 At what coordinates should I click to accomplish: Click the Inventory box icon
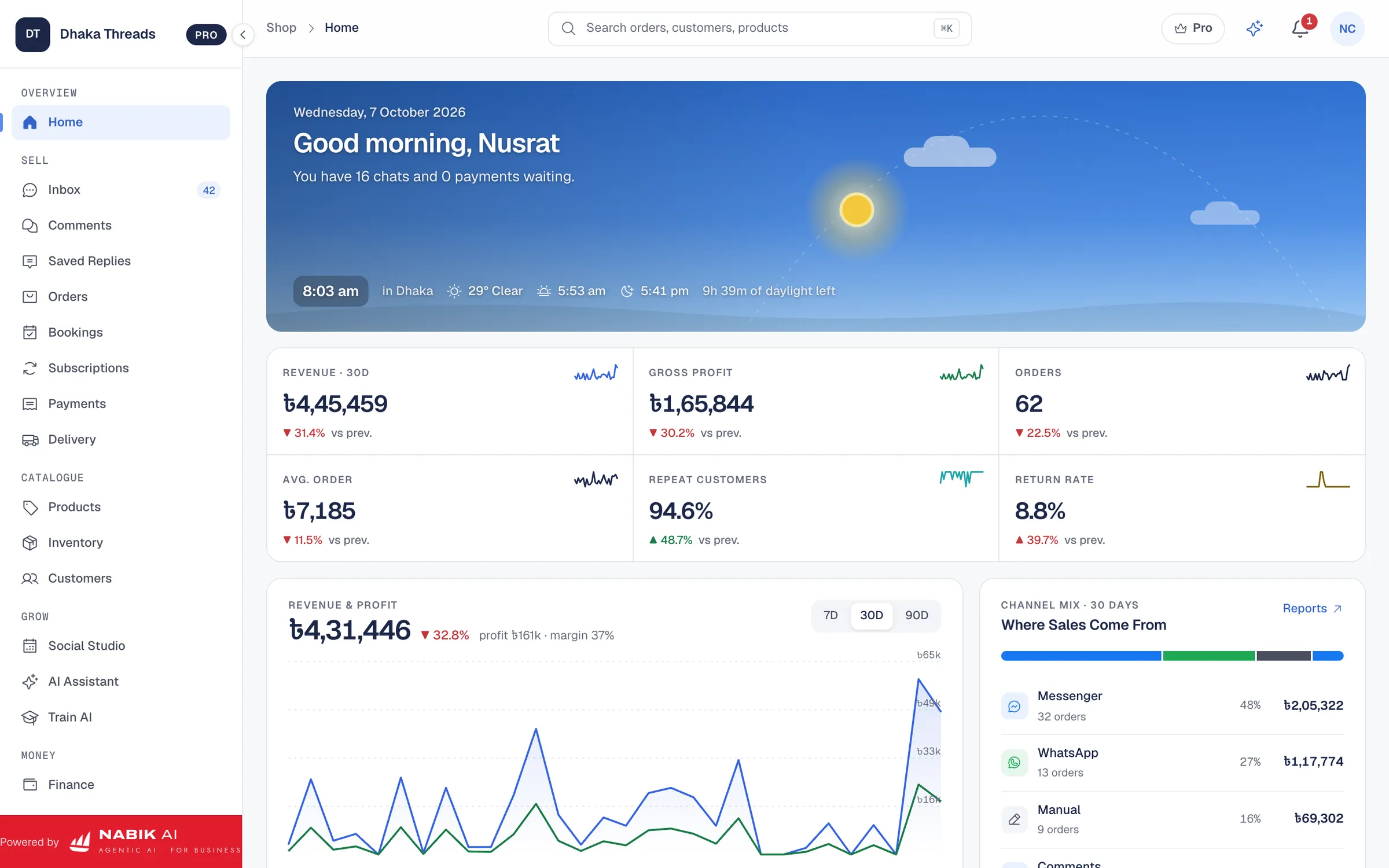pos(30,543)
